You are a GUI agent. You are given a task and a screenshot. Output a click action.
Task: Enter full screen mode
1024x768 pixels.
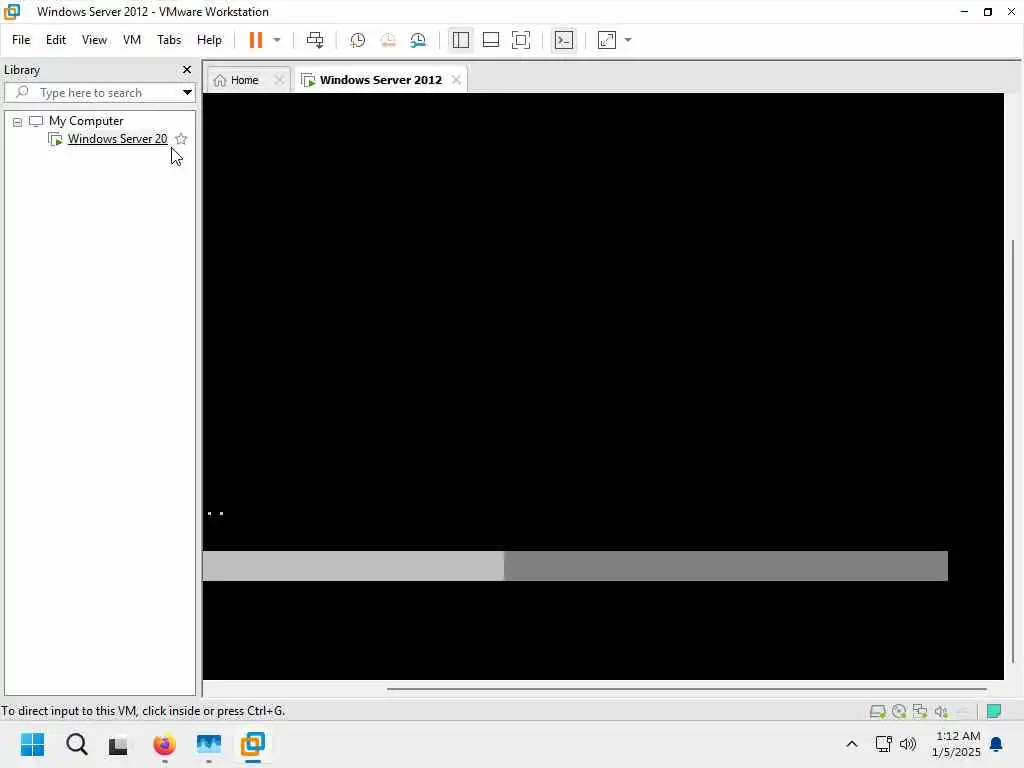pos(520,40)
